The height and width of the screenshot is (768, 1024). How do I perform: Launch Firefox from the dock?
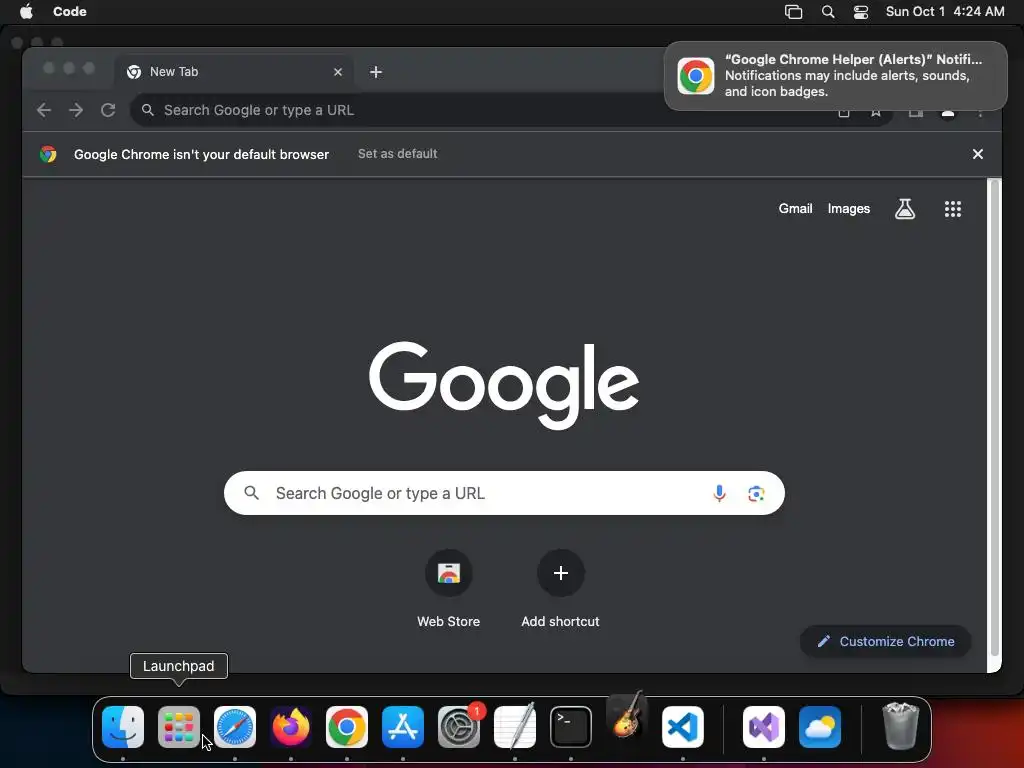point(291,727)
